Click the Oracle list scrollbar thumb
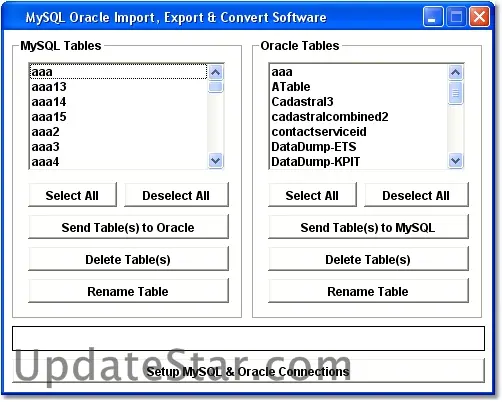Image resolution: width=502 pixels, height=402 pixels. click(456, 93)
